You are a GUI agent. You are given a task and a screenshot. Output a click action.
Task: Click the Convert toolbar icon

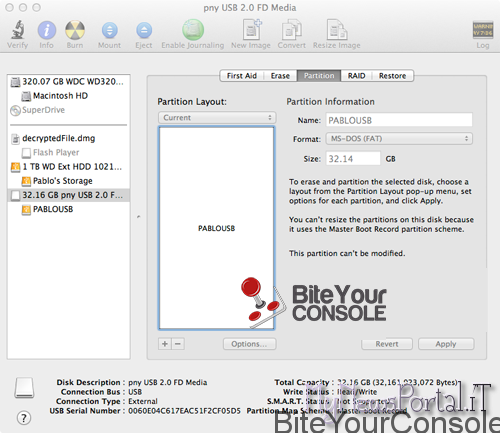[292, 30]
